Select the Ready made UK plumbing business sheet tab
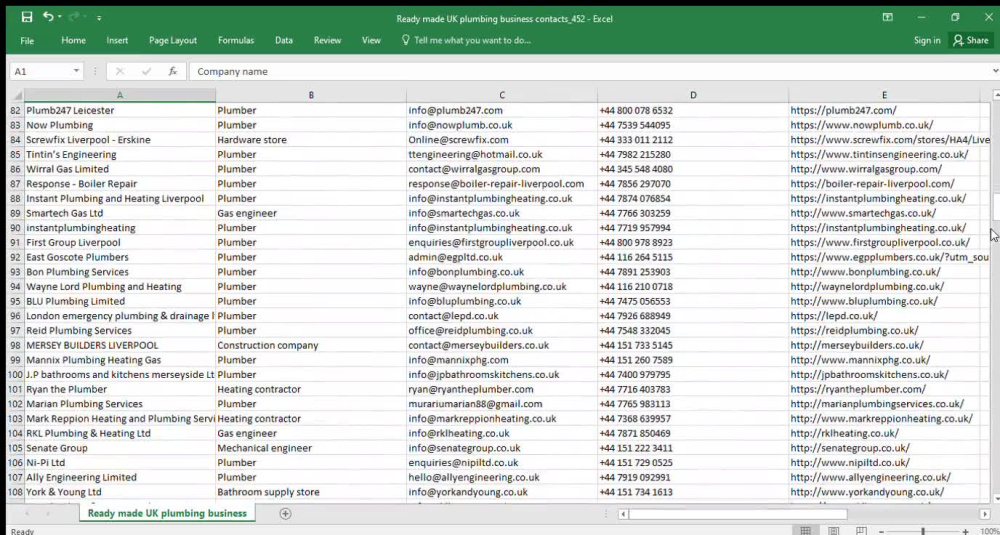Screen dimensions: 1000x535 pyautogui.click(x=167, y=513)
